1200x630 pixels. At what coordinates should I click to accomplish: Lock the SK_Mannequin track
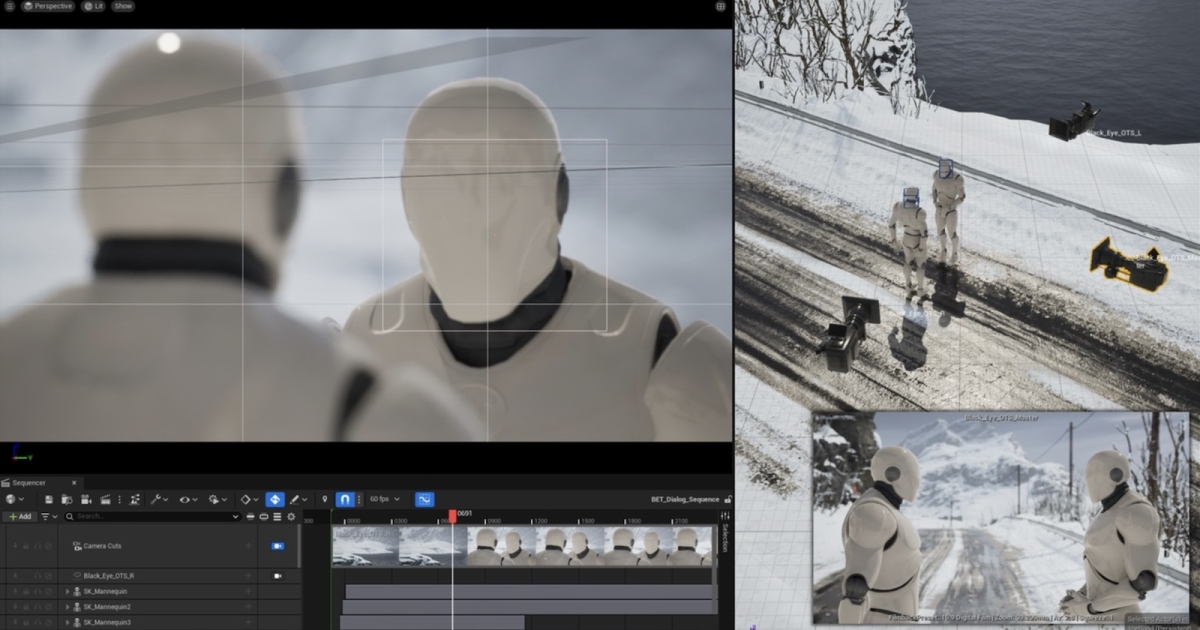(25, 591)
